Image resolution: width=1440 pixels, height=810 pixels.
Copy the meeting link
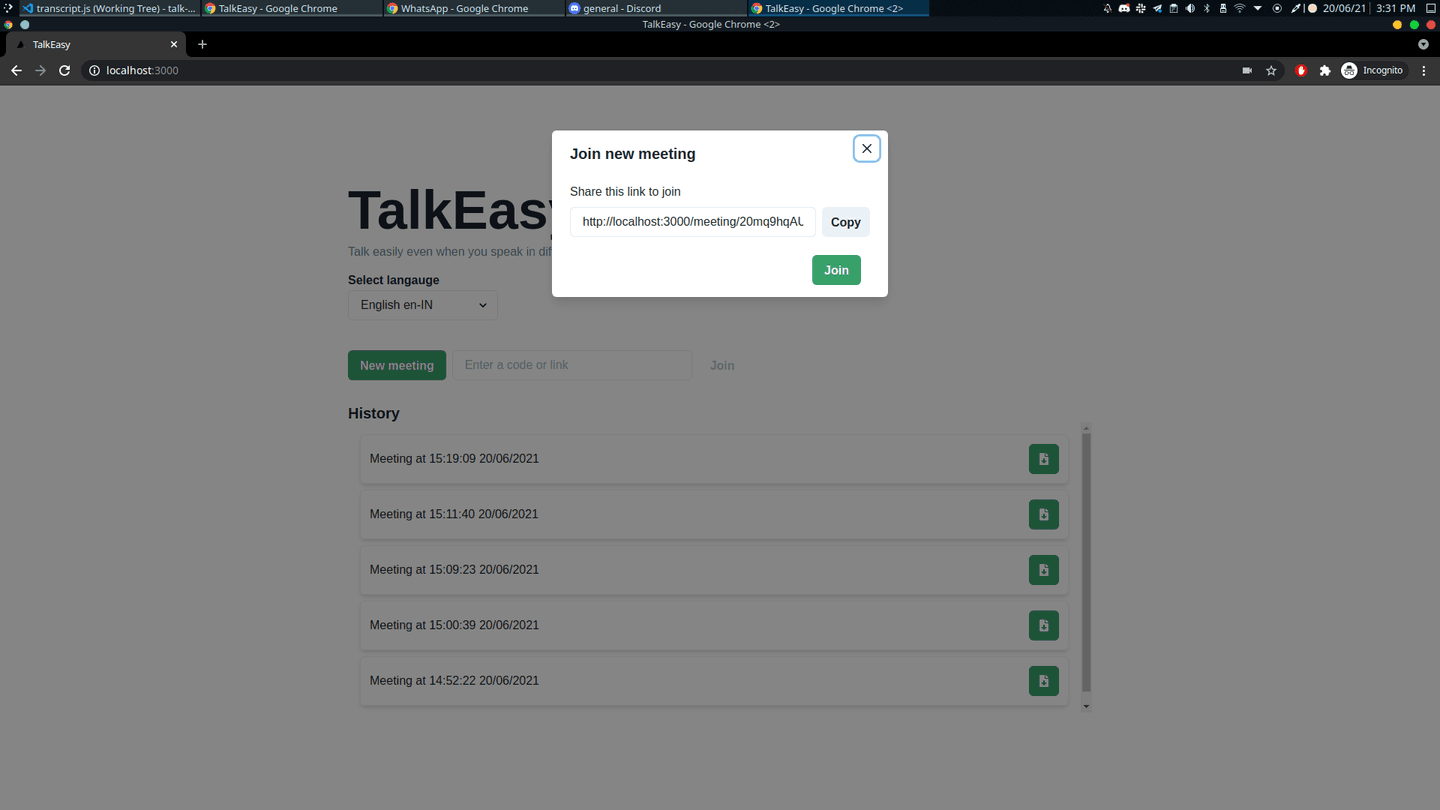846,222
